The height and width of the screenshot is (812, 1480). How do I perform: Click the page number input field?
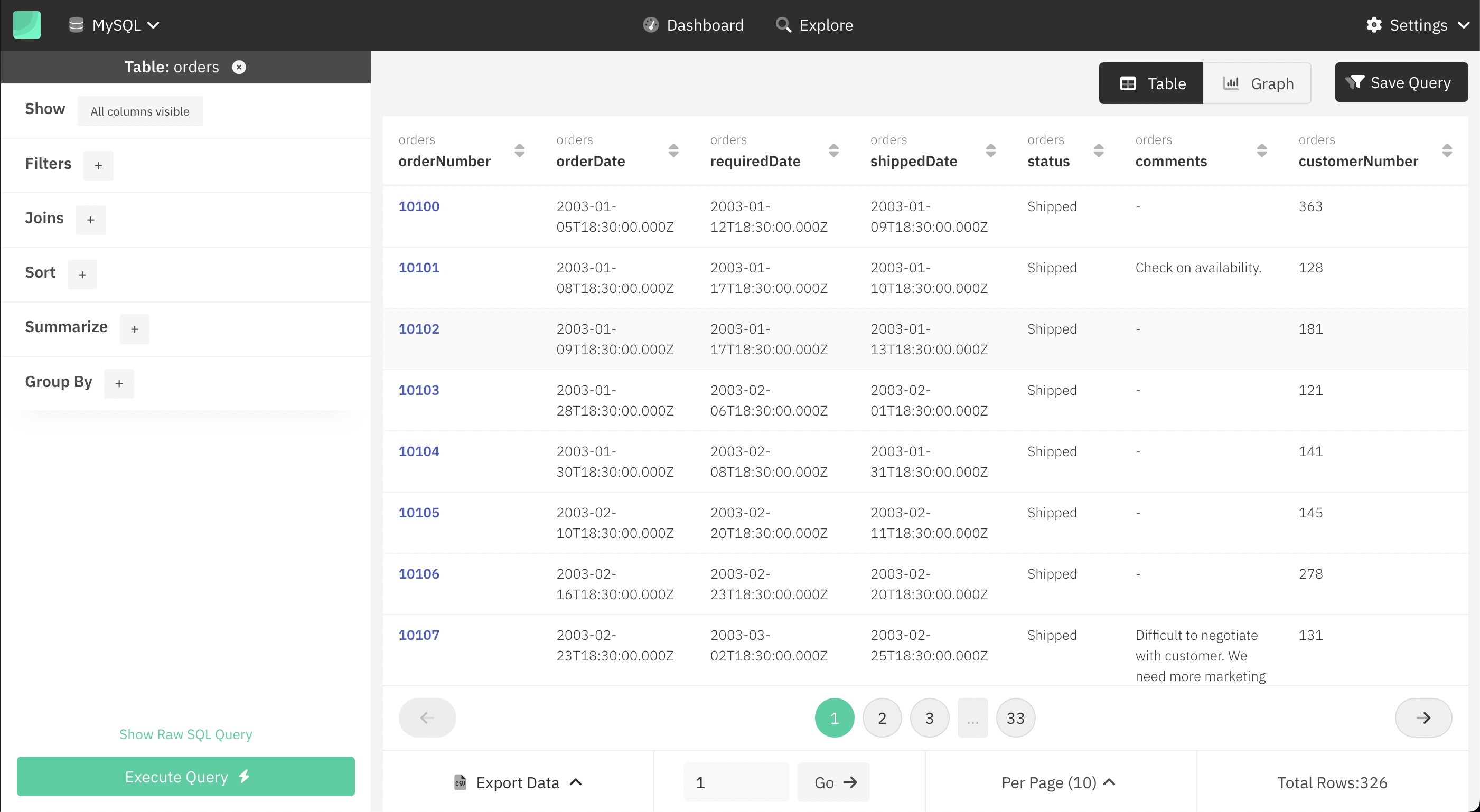click(x=736, y=782)
